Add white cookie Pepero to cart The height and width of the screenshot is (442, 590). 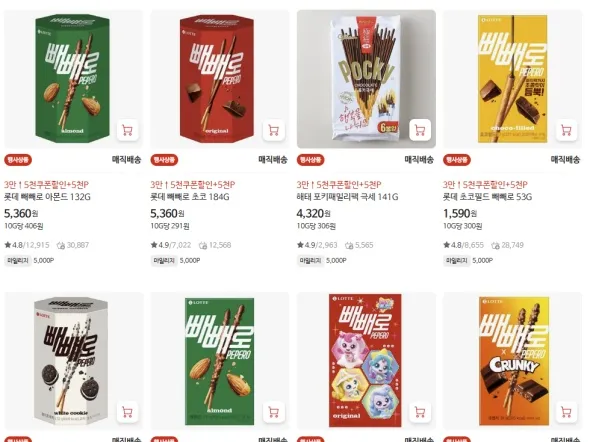coord(127,412)
